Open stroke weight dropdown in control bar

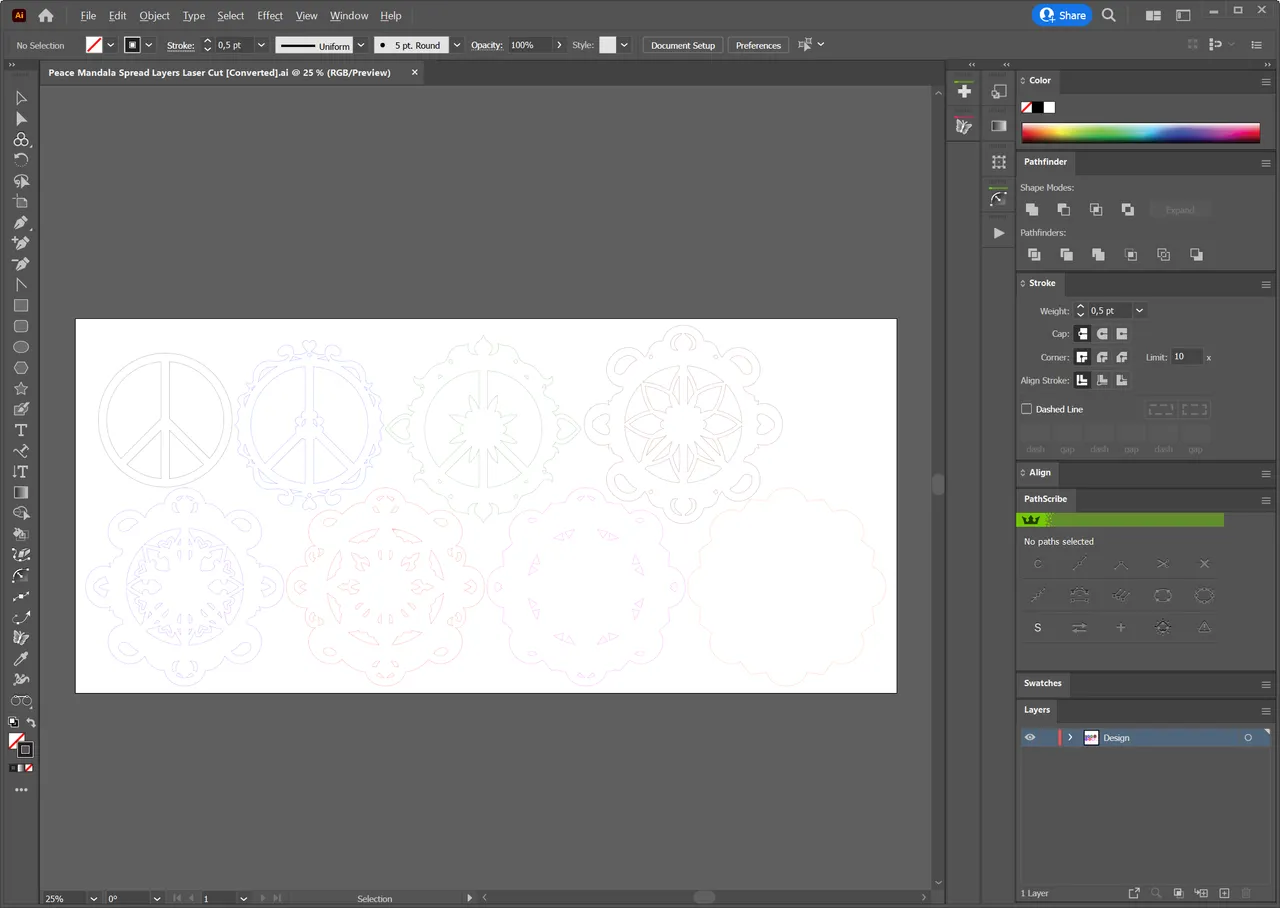[x=261, y=45]
